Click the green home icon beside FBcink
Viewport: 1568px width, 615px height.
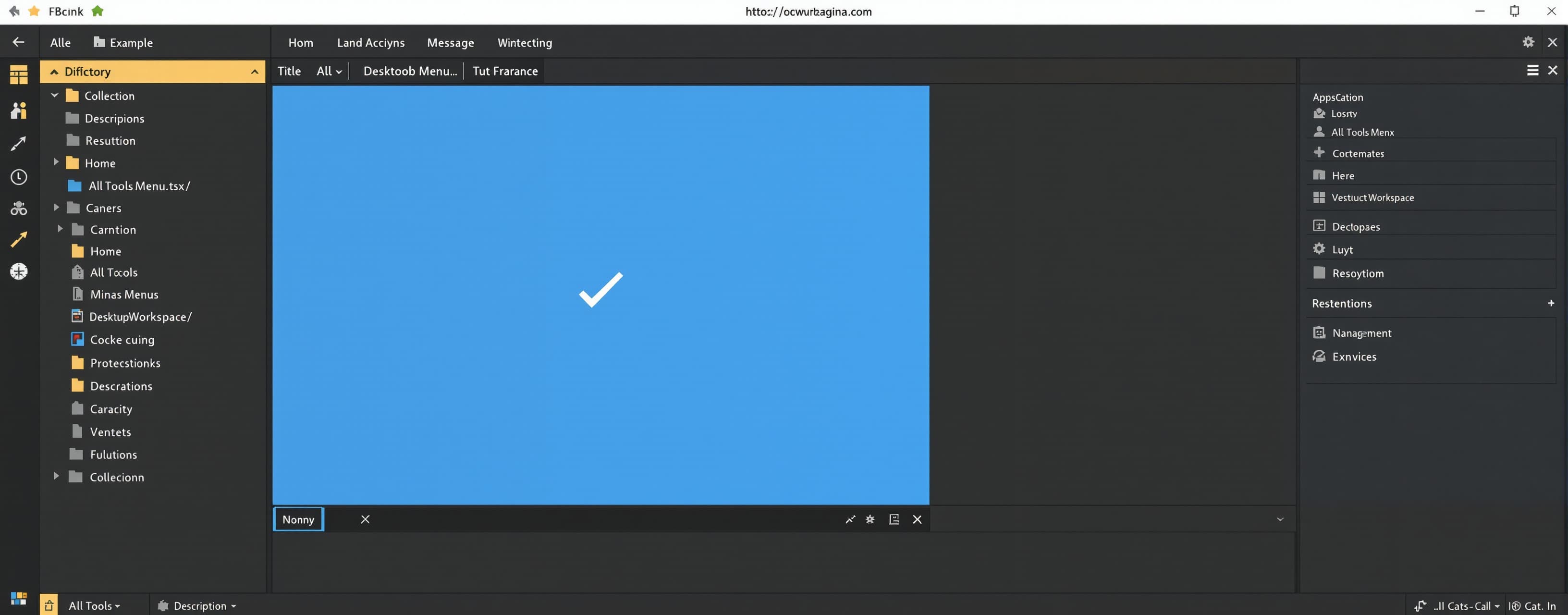[98, 11]
